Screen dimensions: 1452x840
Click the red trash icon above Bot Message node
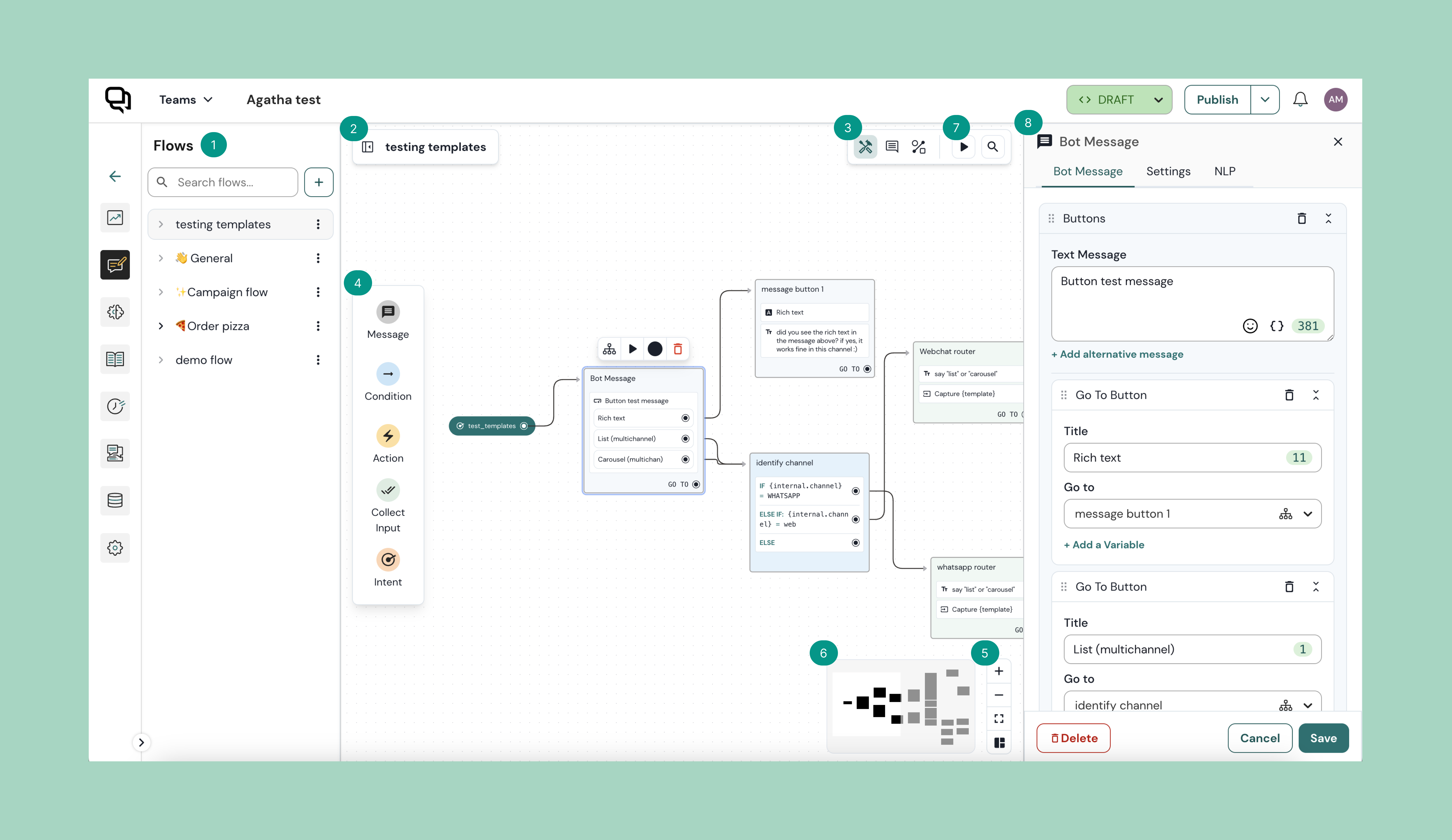click(x=678, y=349)
